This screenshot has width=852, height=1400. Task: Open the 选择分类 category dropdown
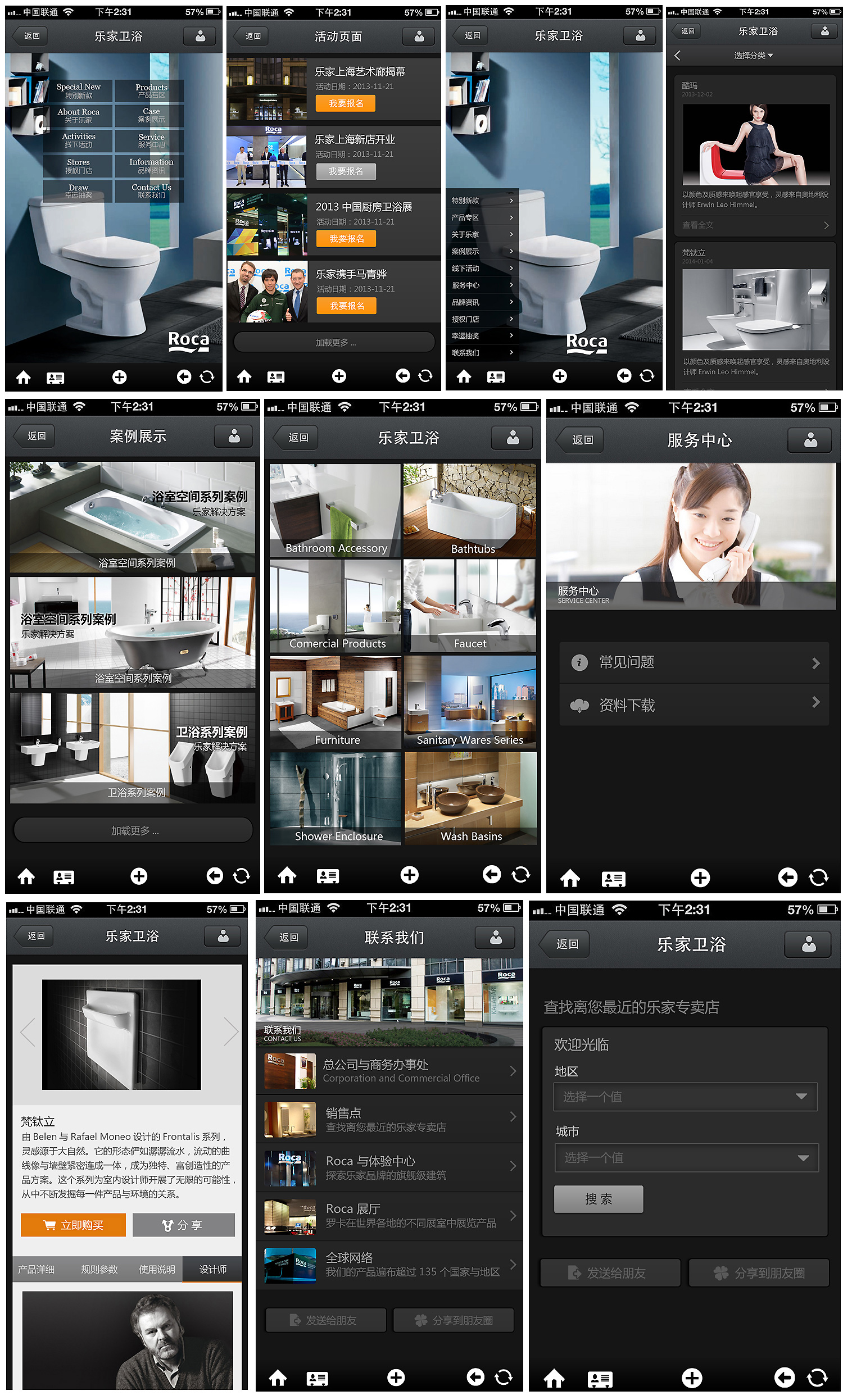[x=754, y=56]
